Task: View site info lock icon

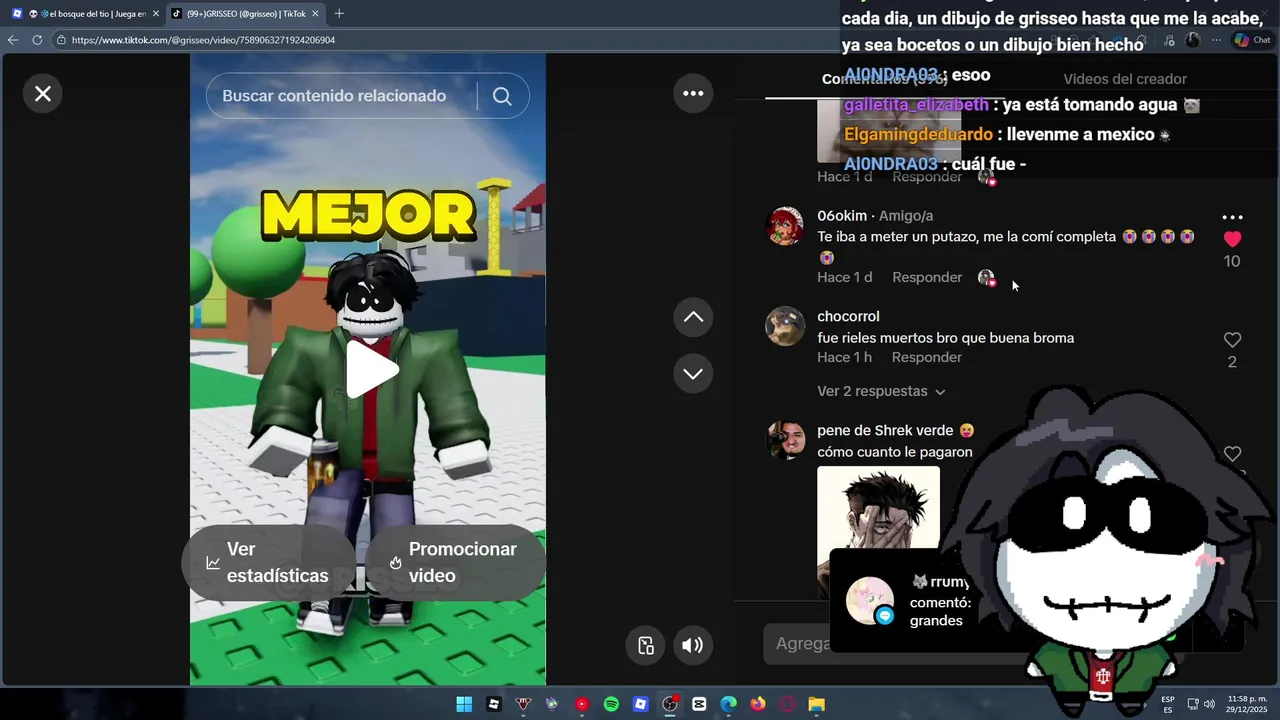Action: click(x=61, y=40)
